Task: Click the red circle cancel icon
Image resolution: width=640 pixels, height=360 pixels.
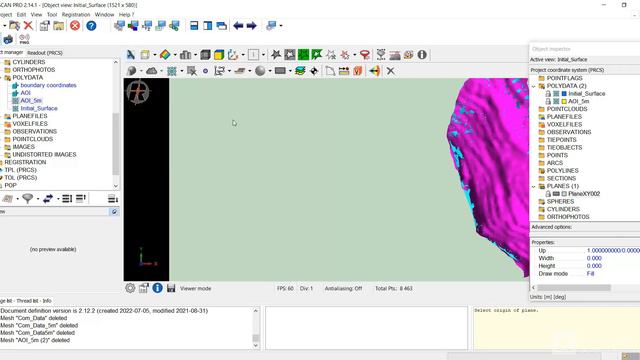Action: pos(75,26)
